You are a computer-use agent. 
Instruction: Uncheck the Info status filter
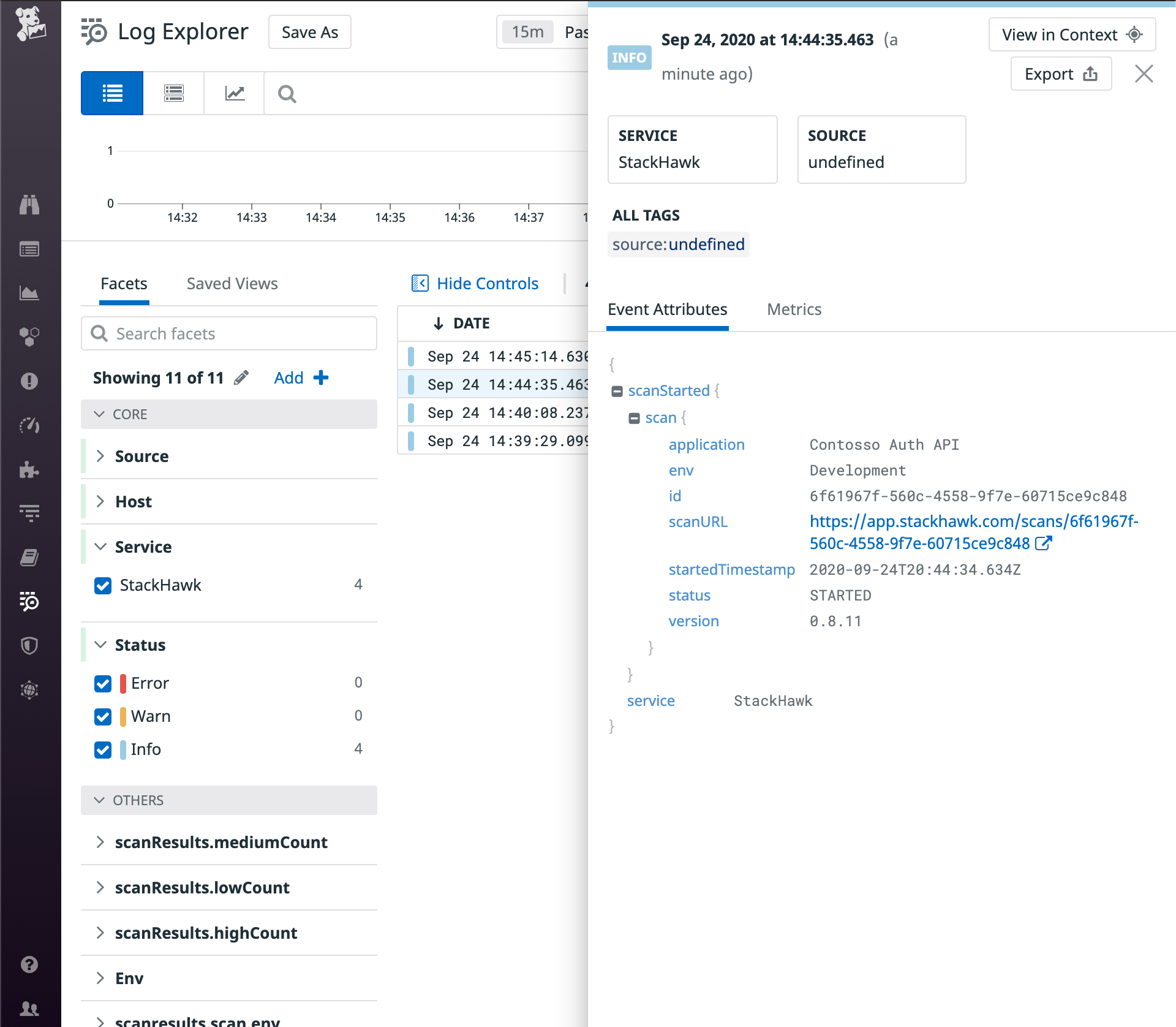tap(102, 749)
